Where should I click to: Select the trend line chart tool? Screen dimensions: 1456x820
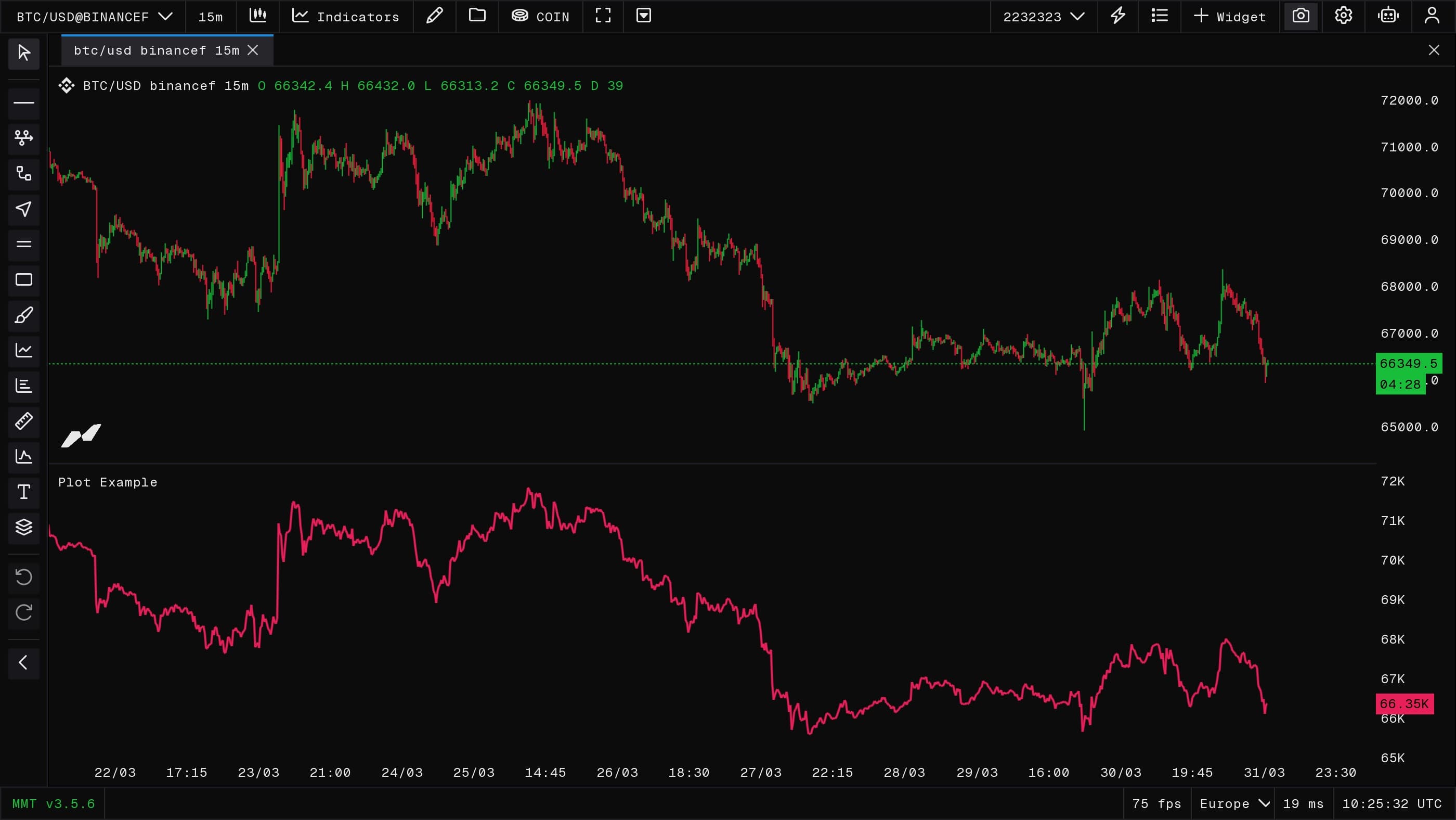(24, 351)
